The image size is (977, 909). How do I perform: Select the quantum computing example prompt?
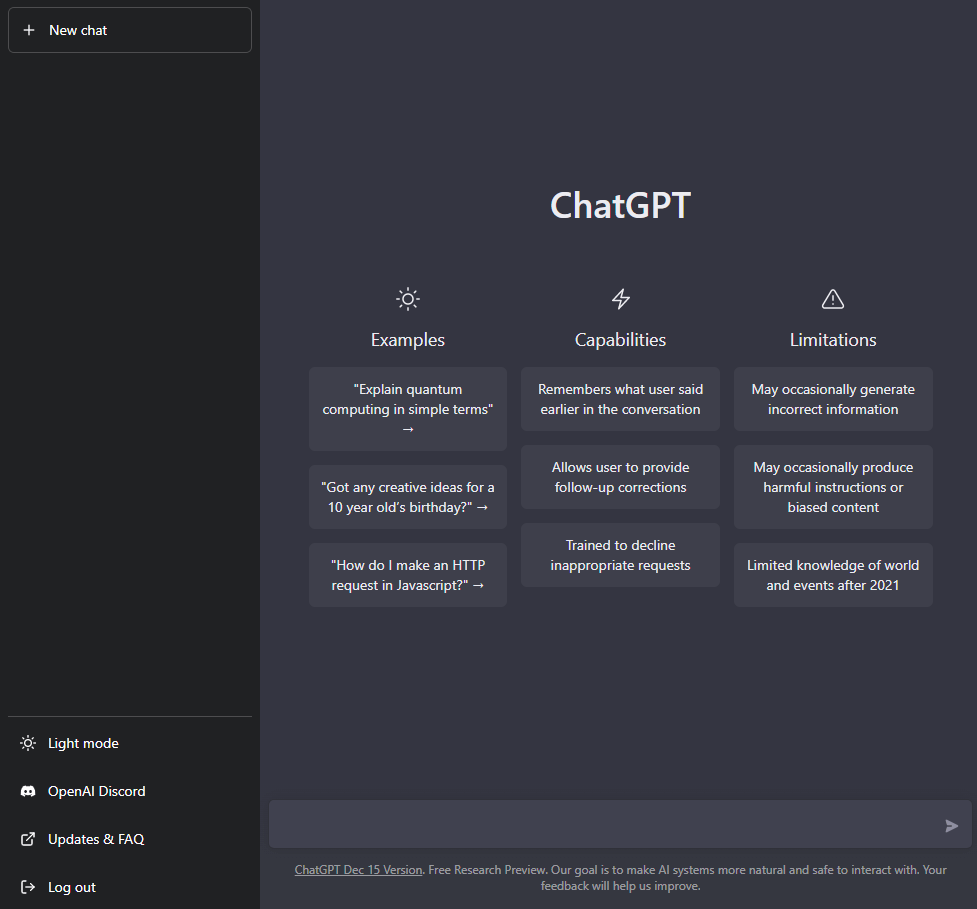tap(407, 409)
